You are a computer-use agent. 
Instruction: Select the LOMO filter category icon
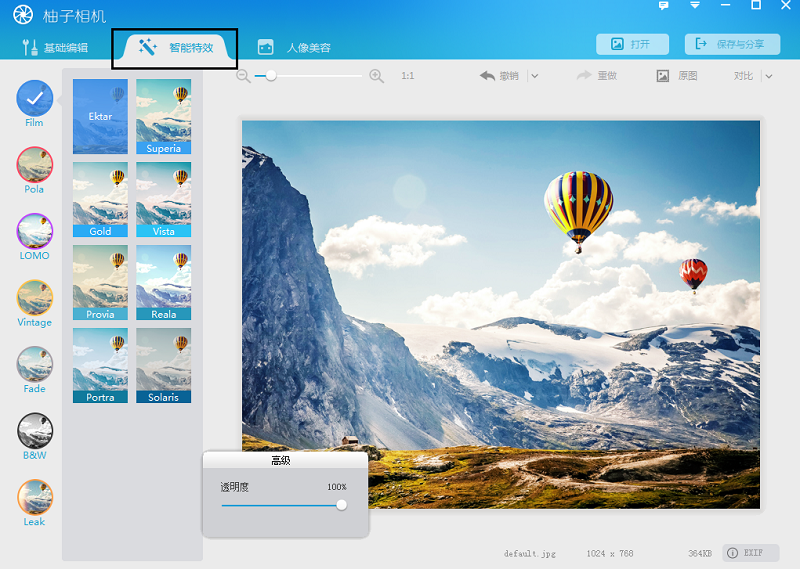tap(35, 231)
